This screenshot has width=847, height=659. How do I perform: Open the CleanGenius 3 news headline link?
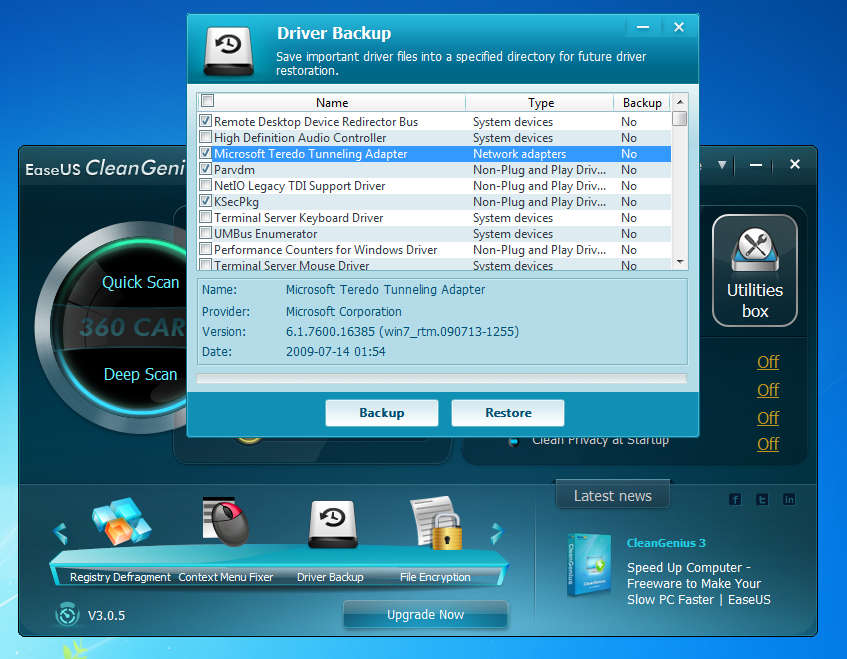666,543
